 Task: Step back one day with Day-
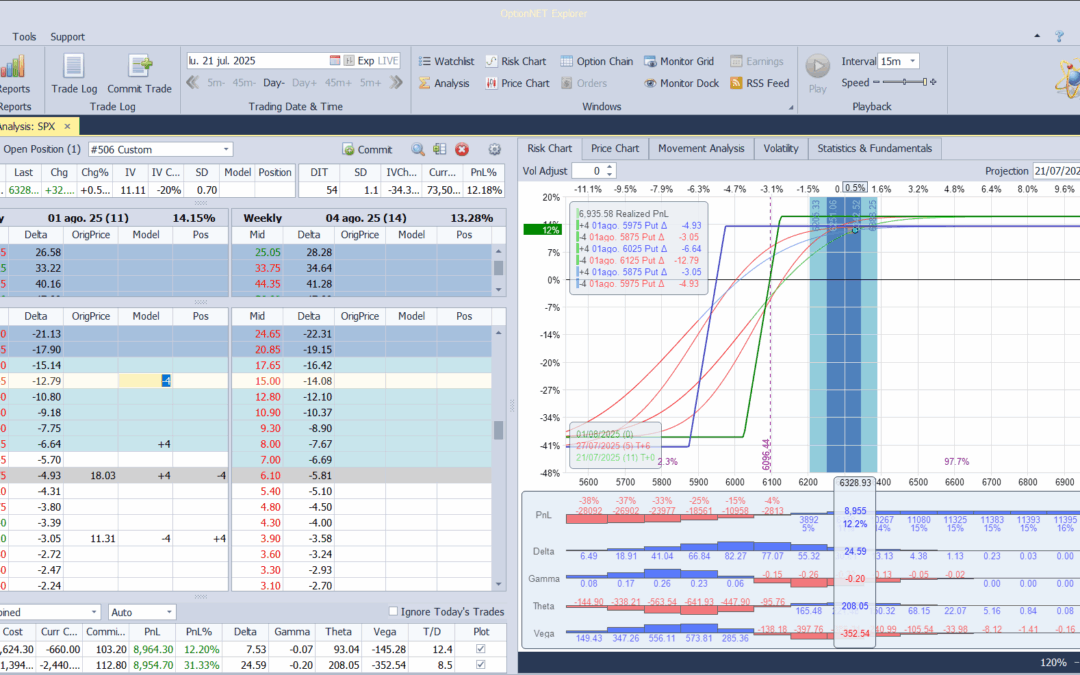pyautogui.click(x=274, y=83)
